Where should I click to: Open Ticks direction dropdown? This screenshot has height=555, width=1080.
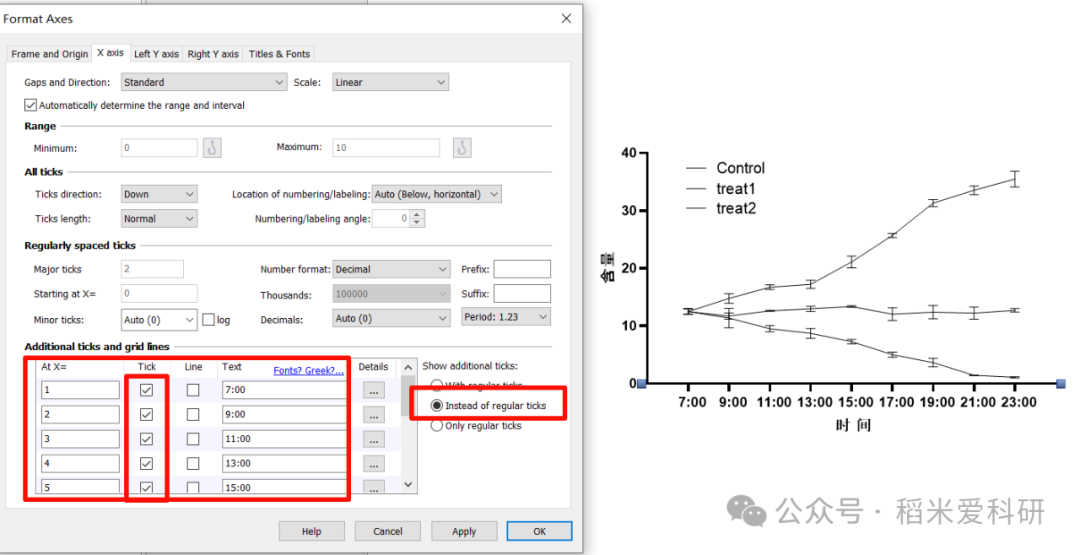(159, 194)
